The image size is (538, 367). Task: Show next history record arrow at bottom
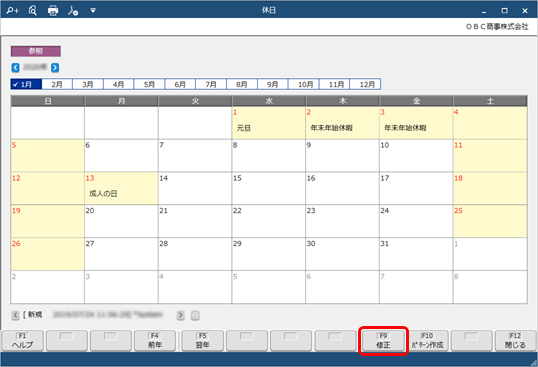click(x=180, y=315)
